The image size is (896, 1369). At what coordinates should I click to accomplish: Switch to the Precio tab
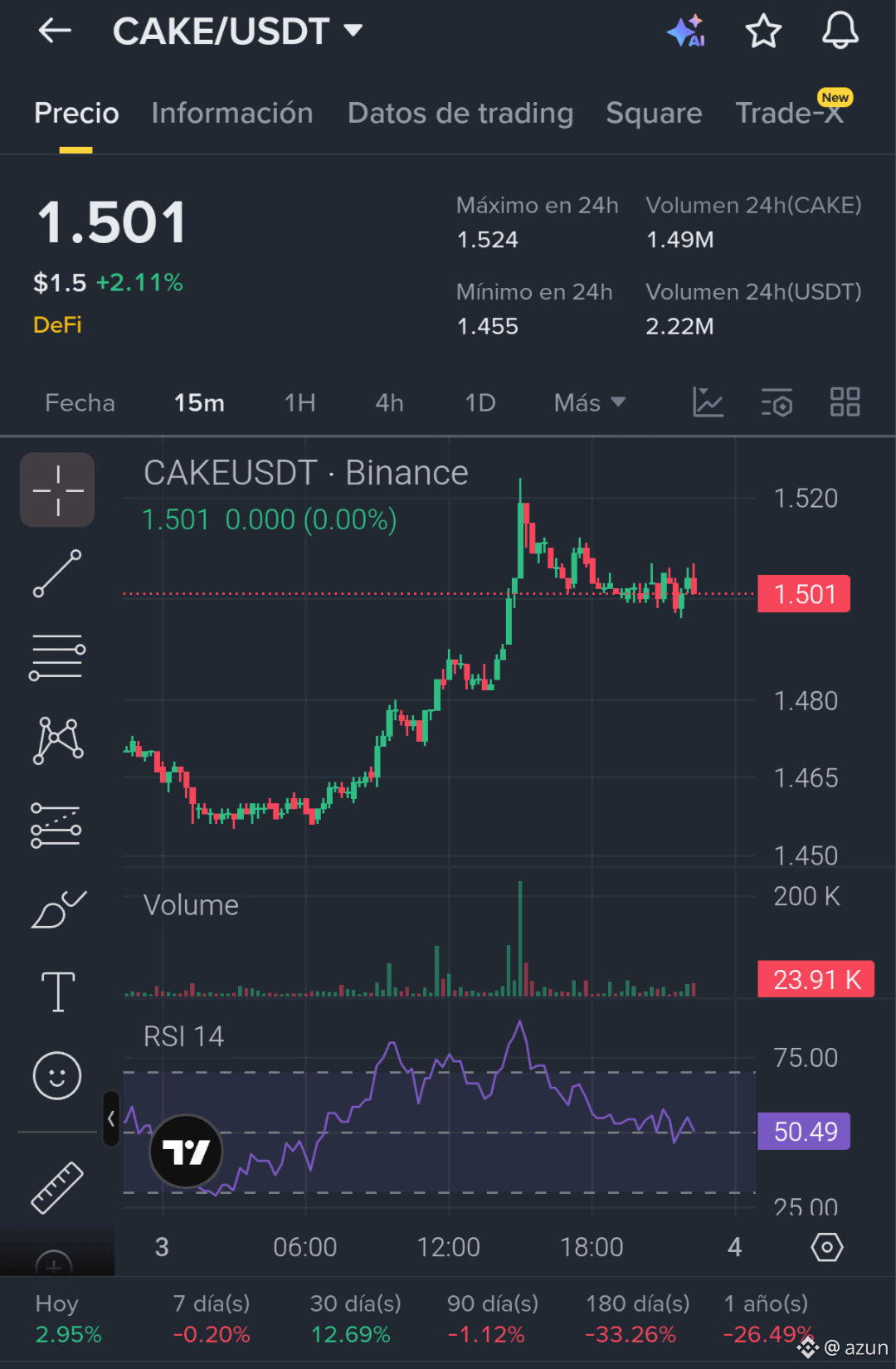[76, 113]
